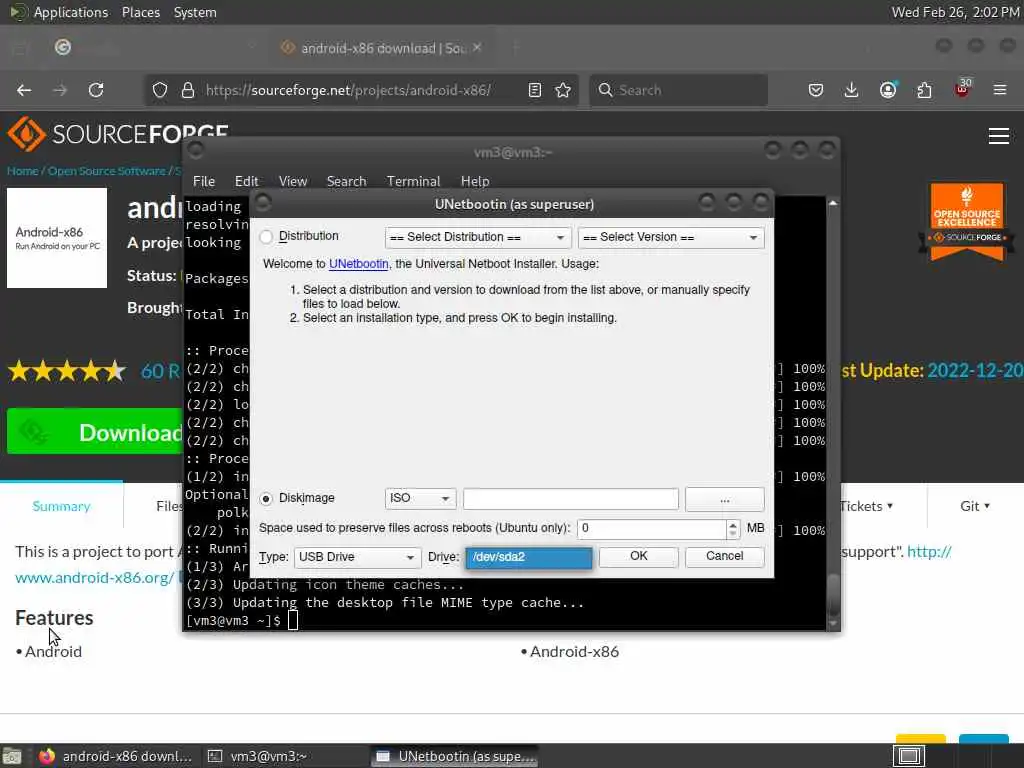Open the USB Drive type dropdown
The height and width of the screenshot is (768, 1024).
click(357, 557)
